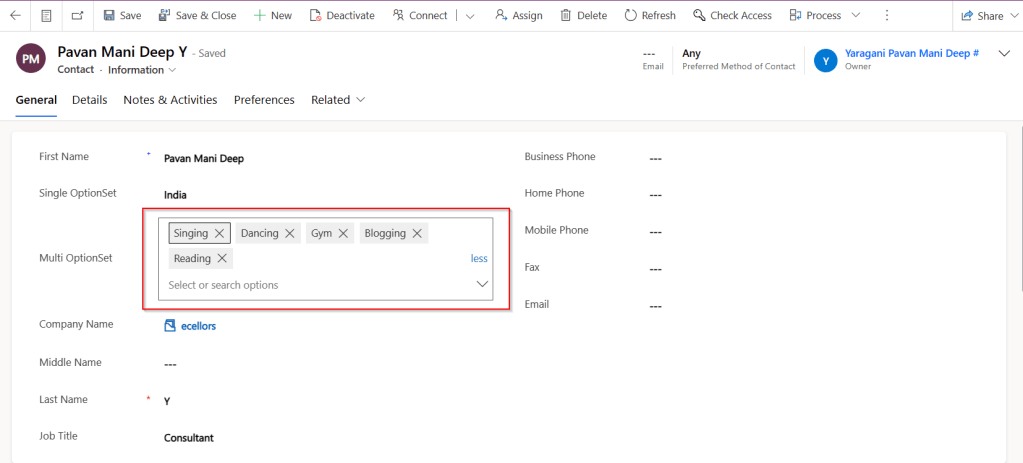The image size is (1023, 463).
Task: Click the Save button in toolbar
Action: (x=122, y=15)
